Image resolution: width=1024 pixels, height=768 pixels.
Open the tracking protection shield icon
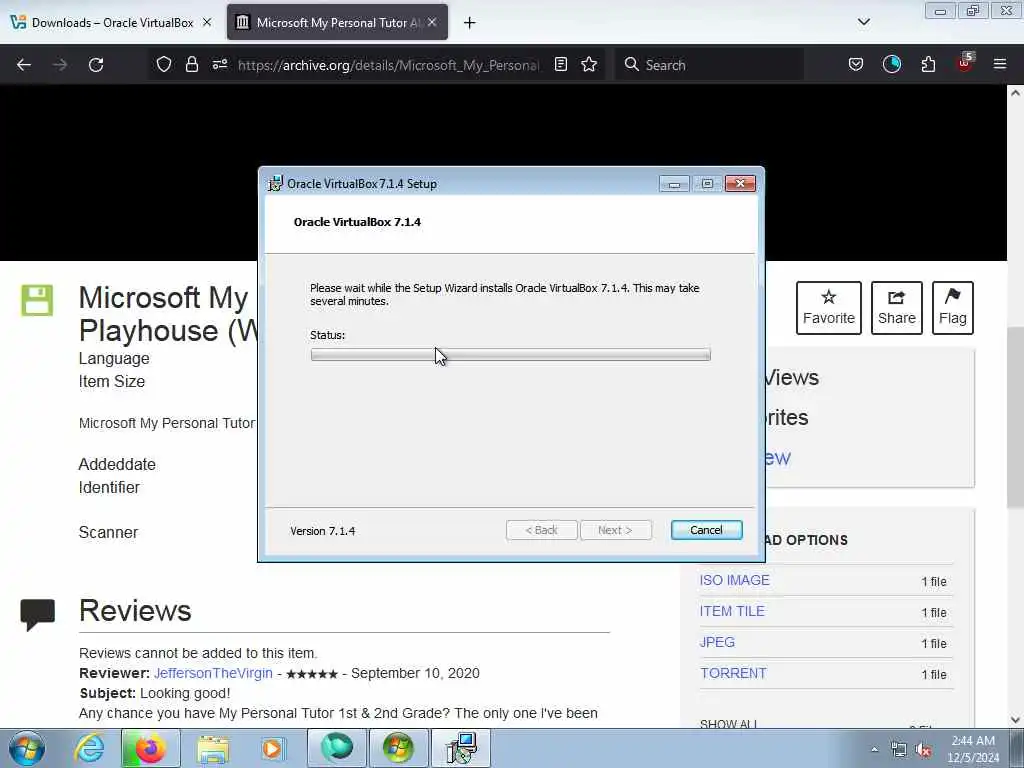pos(164,64)
